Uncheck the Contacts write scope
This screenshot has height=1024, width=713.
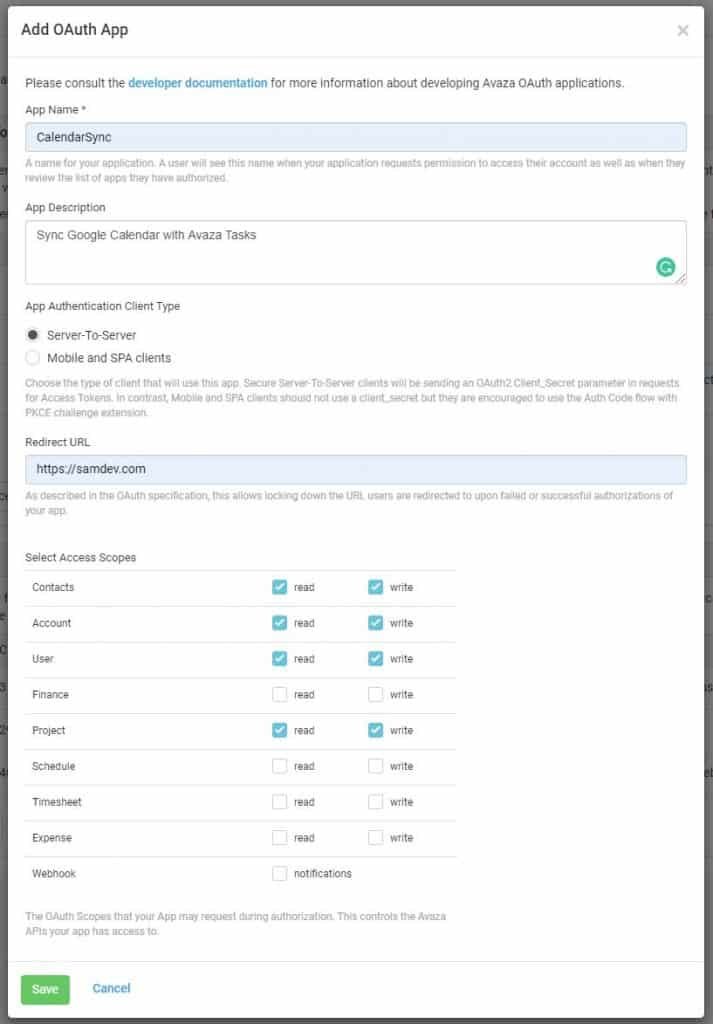click(375, 587)
